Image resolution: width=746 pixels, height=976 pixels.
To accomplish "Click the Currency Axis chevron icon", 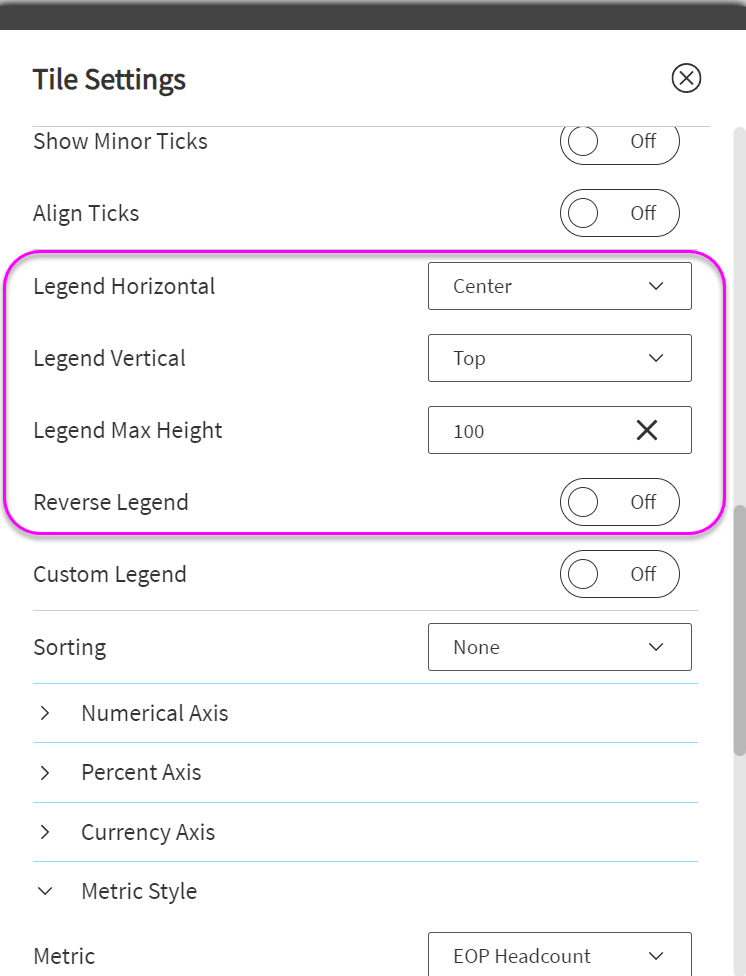I will [x=45, y=832].
